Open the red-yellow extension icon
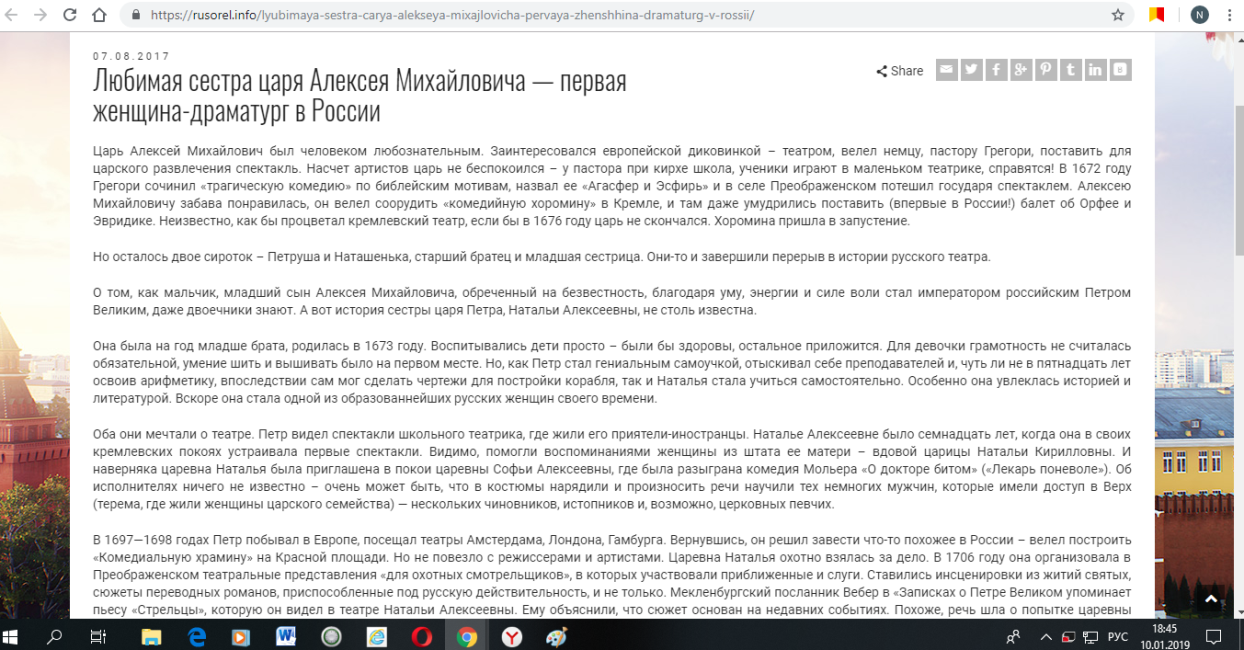 point(1157,15)
